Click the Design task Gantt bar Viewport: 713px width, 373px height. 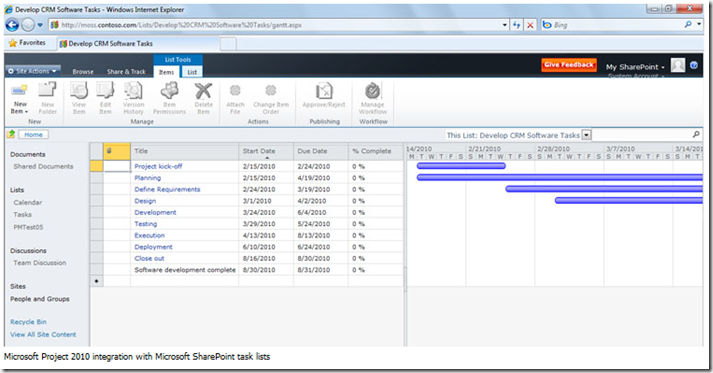pyautogui.click(x=629, y=201)
